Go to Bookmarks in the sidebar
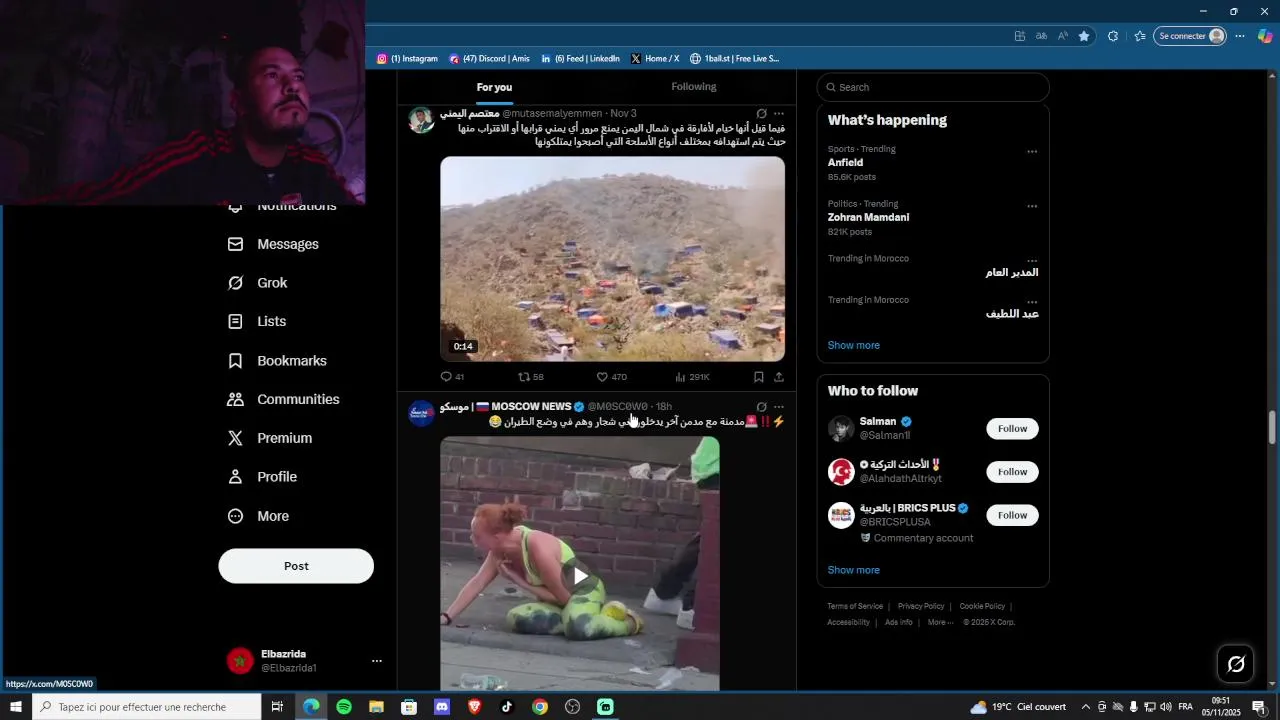This screenshot has width=1280, height=720. tap(277, 361)
